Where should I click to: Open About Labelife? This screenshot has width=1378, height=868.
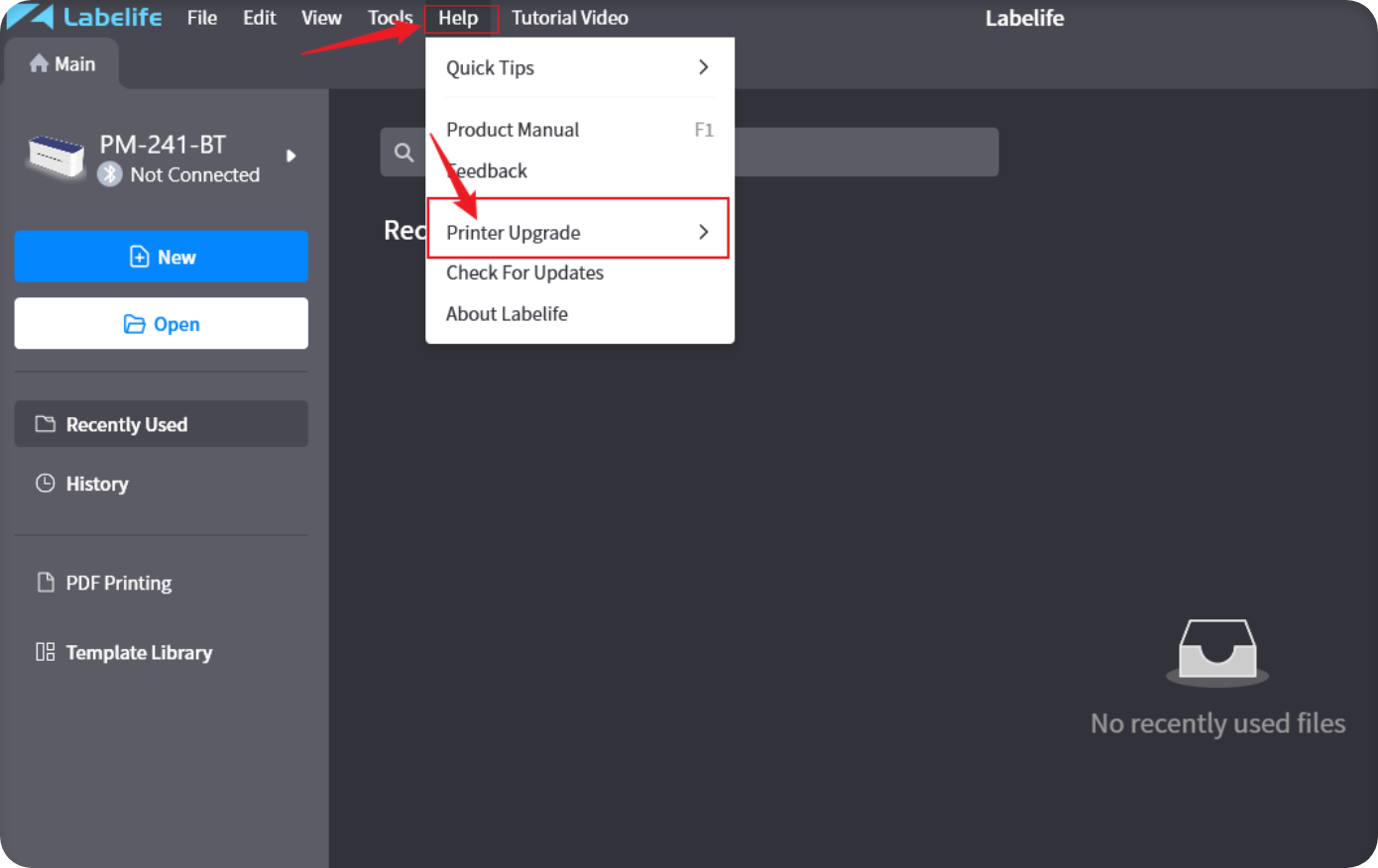pos(580,314)
